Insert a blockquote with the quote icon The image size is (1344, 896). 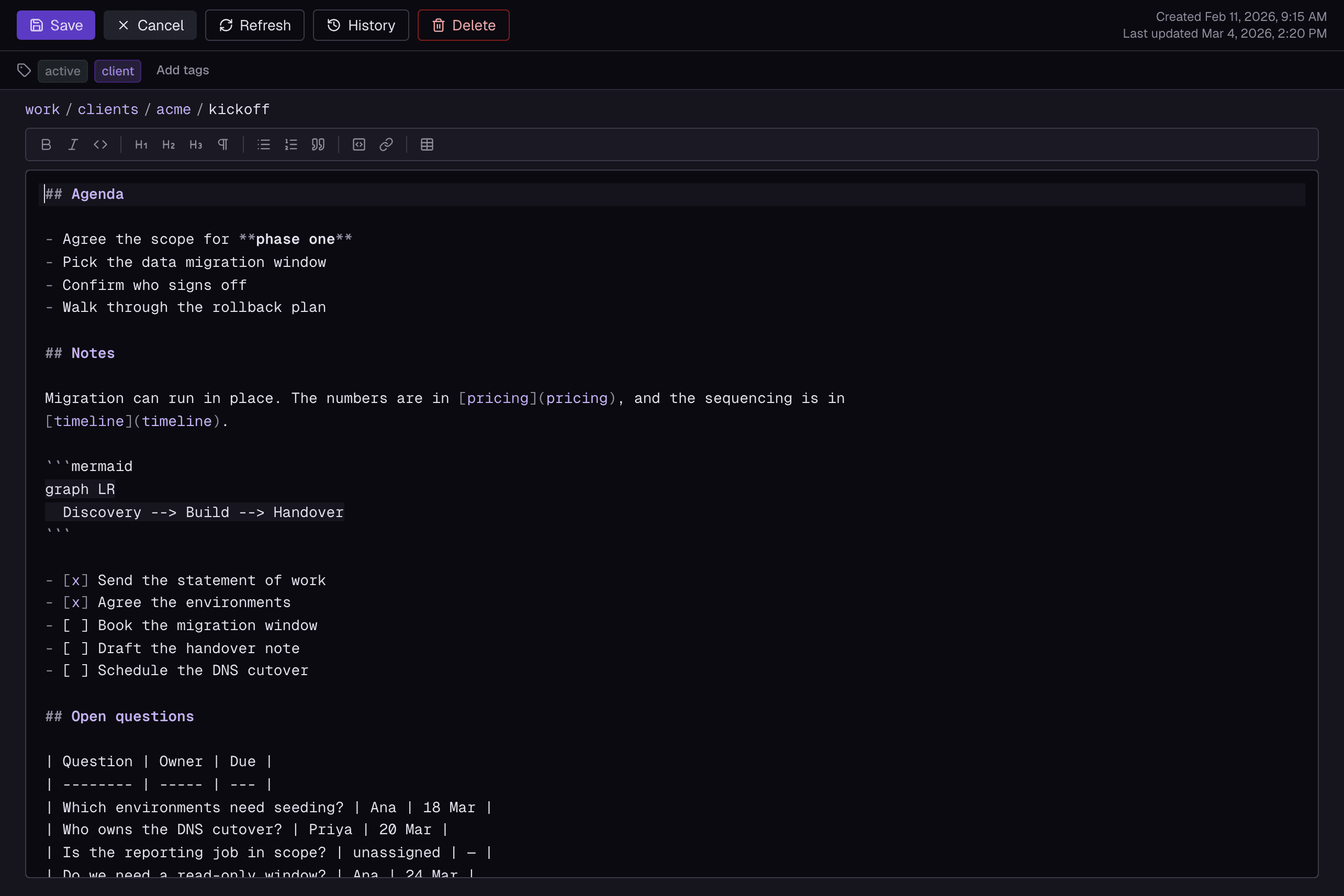tap(318, 144)
